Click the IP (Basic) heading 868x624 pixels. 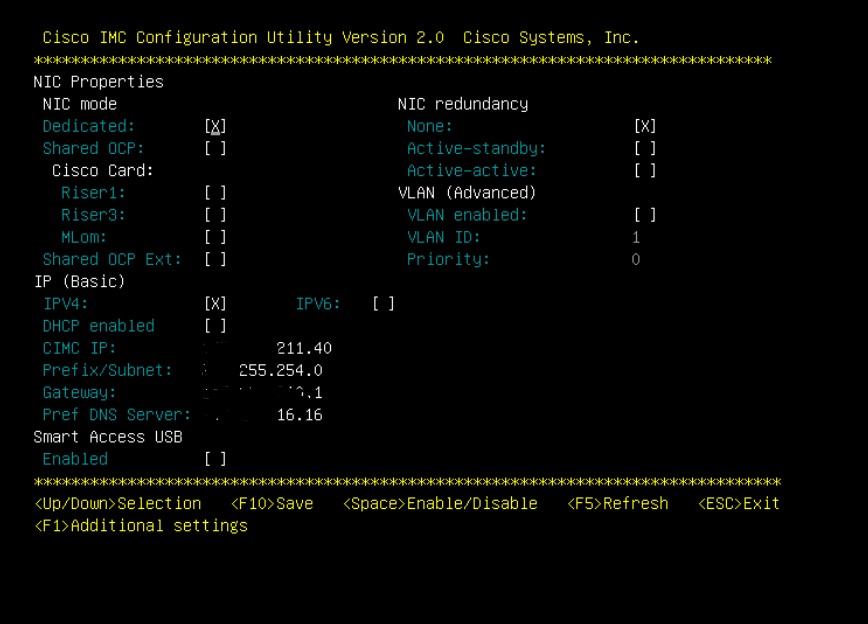pyautogui.click(x=80, y=281)
